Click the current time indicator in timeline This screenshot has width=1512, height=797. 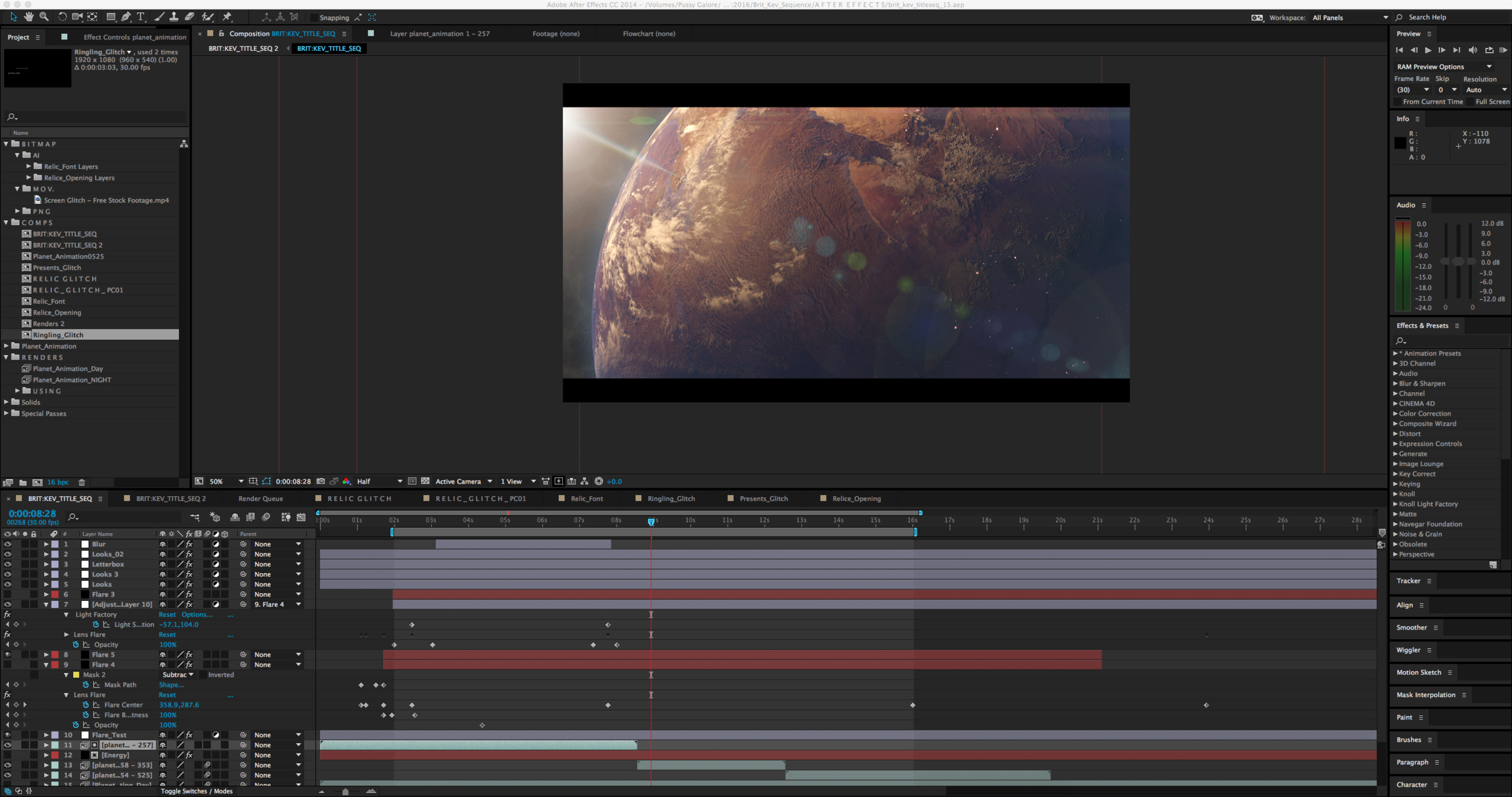point(651,522)
